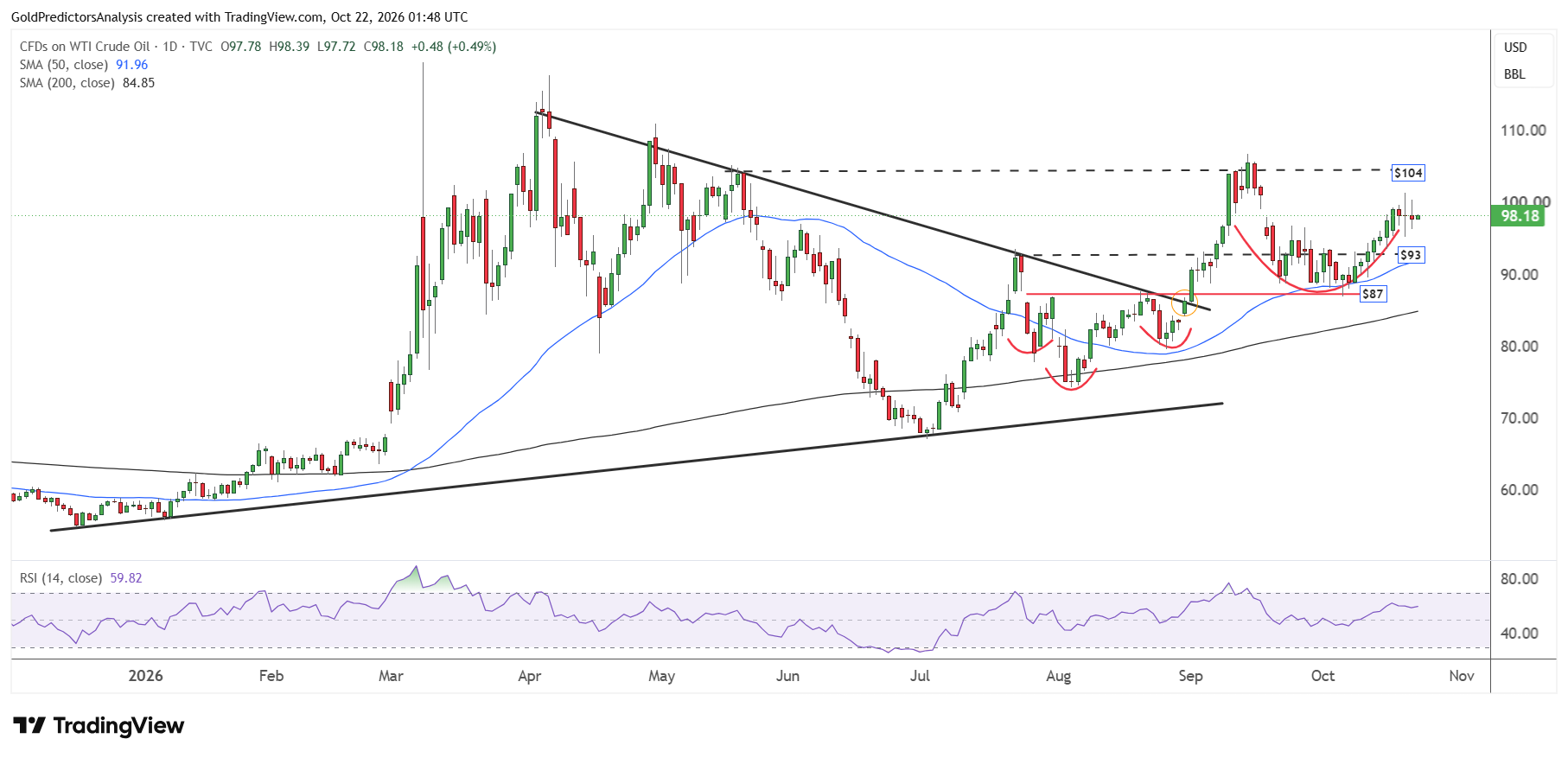This screenshot has width=1568, height=758.
Task: Click the 70.00 price axis label
Action: click(x=1520, y=418)
